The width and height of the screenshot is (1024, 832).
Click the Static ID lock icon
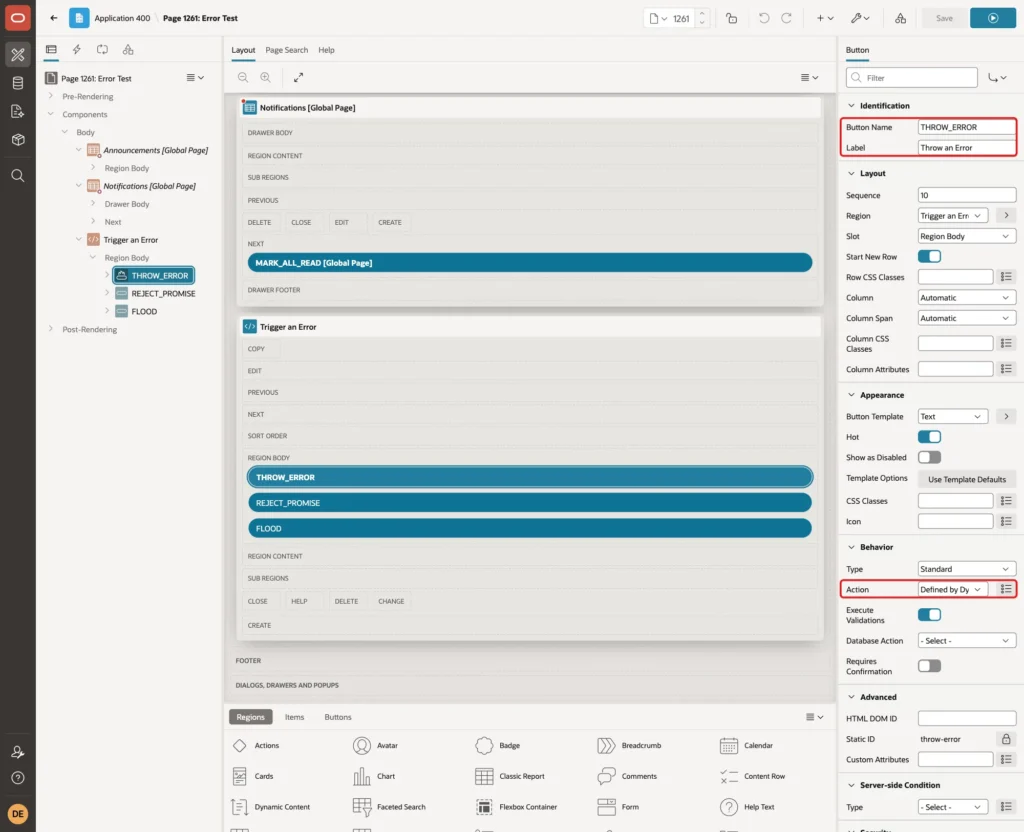pos(1006,739)
